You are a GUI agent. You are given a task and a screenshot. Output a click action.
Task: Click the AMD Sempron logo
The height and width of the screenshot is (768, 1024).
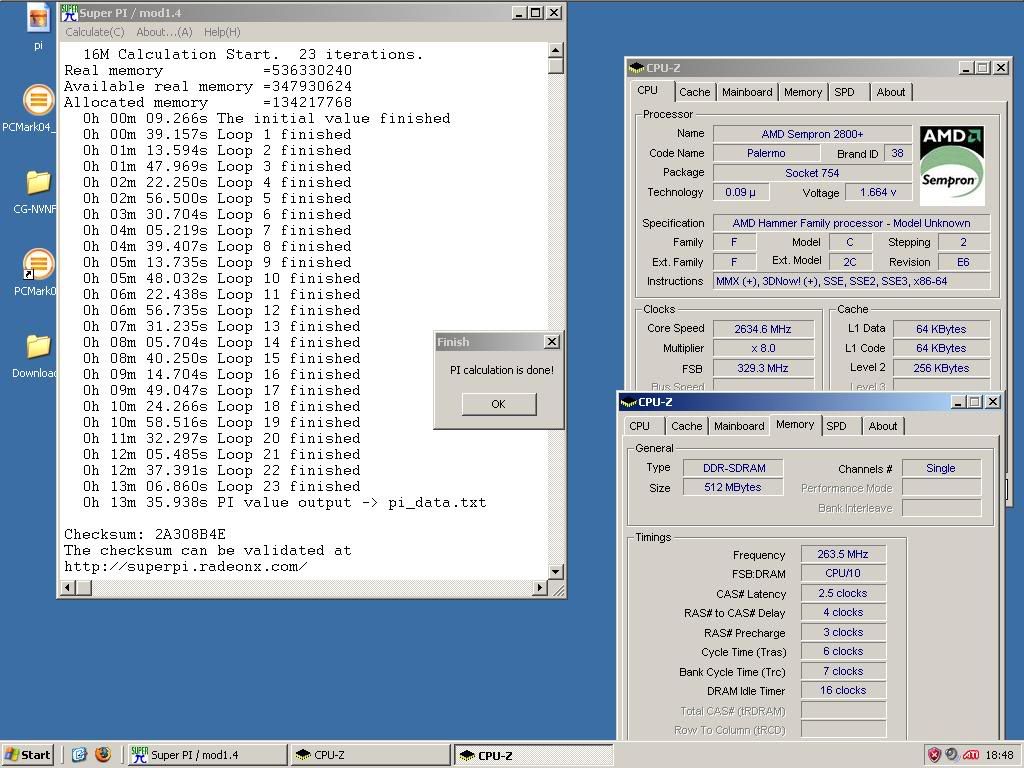952,166
